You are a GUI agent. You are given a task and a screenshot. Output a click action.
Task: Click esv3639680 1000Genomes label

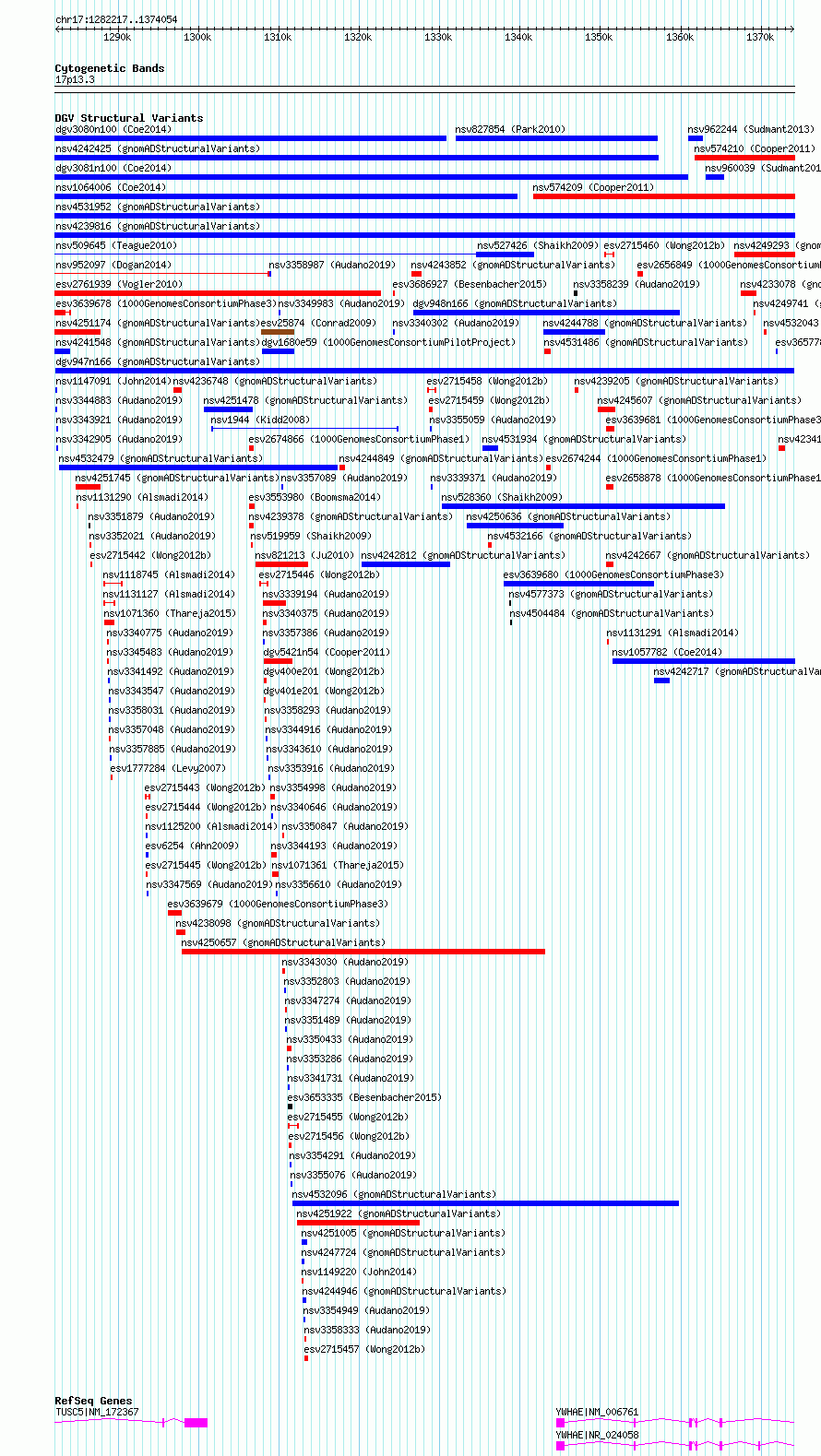point(614,574)
